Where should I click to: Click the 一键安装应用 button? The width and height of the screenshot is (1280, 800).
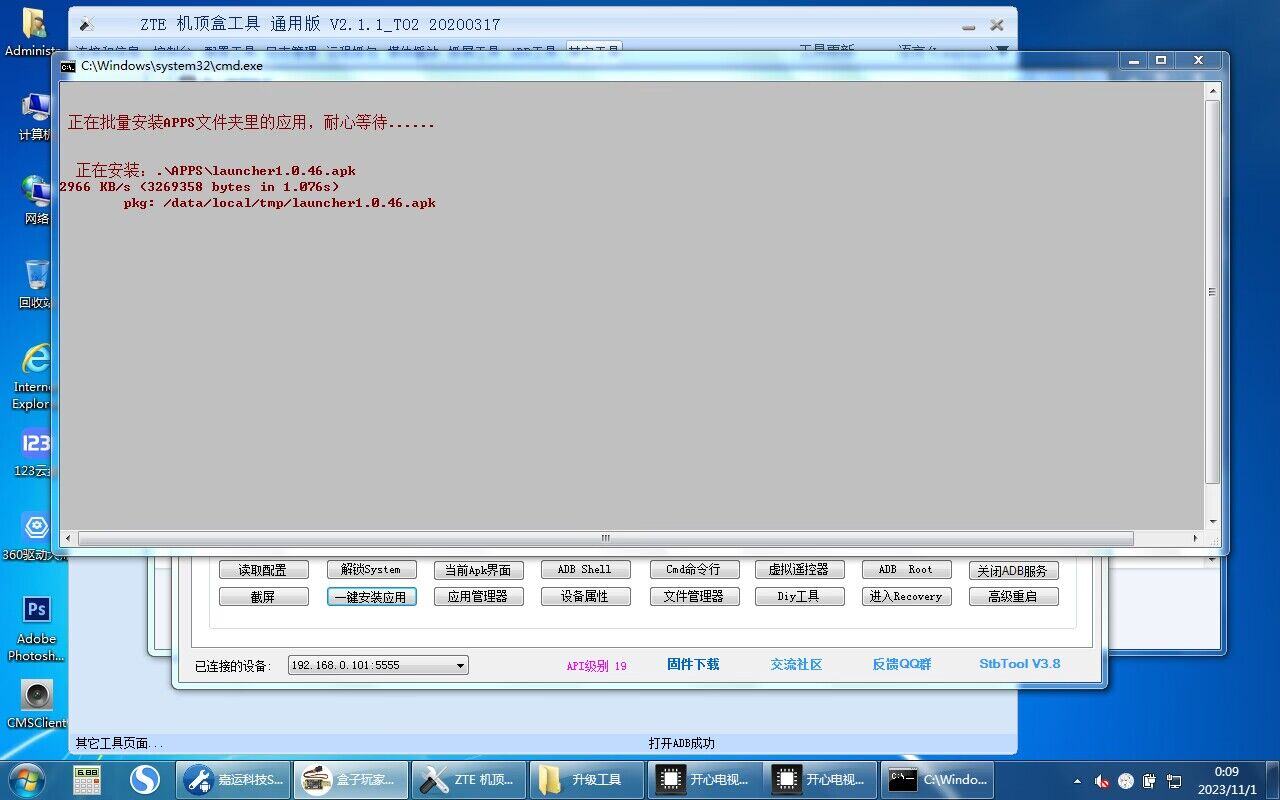[x=371, y=596]
